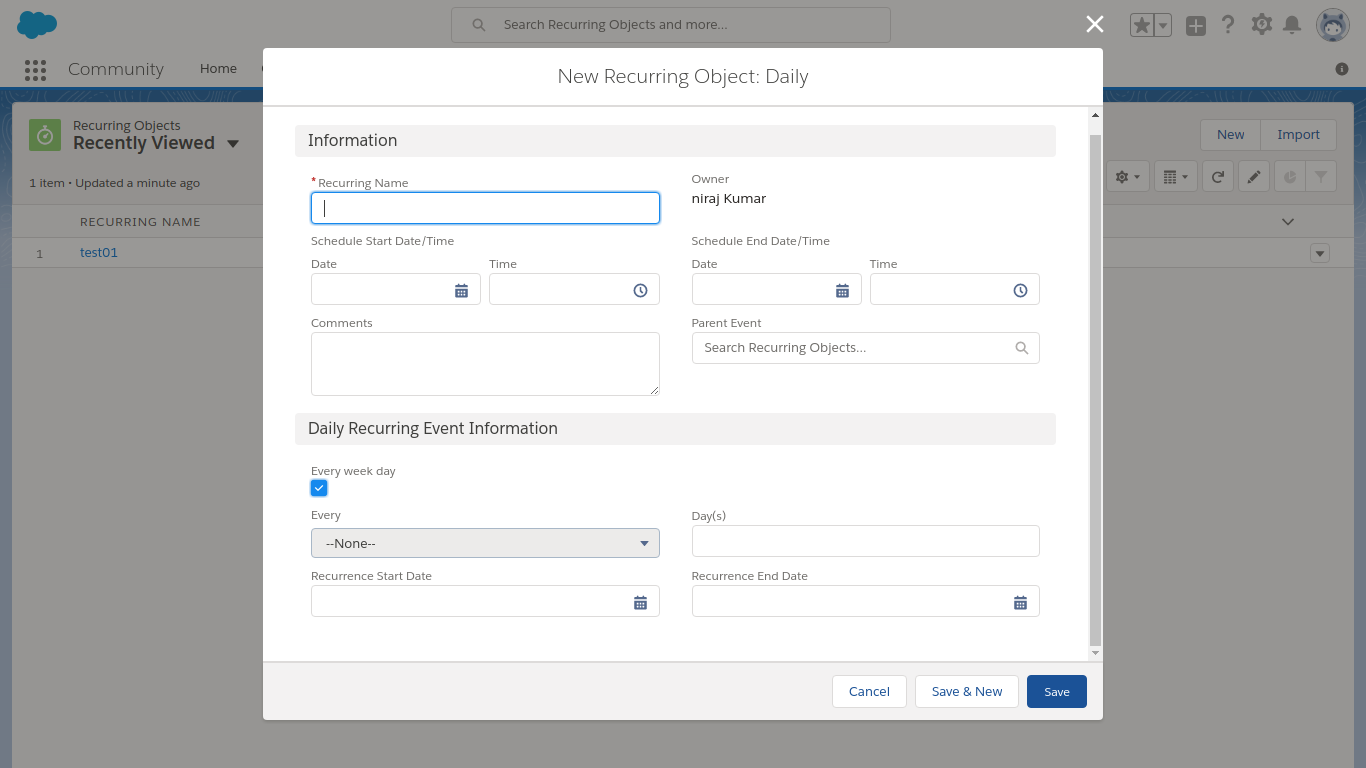
Task: Open Schedule End Time clock picker
Action: coord(1020,290)
